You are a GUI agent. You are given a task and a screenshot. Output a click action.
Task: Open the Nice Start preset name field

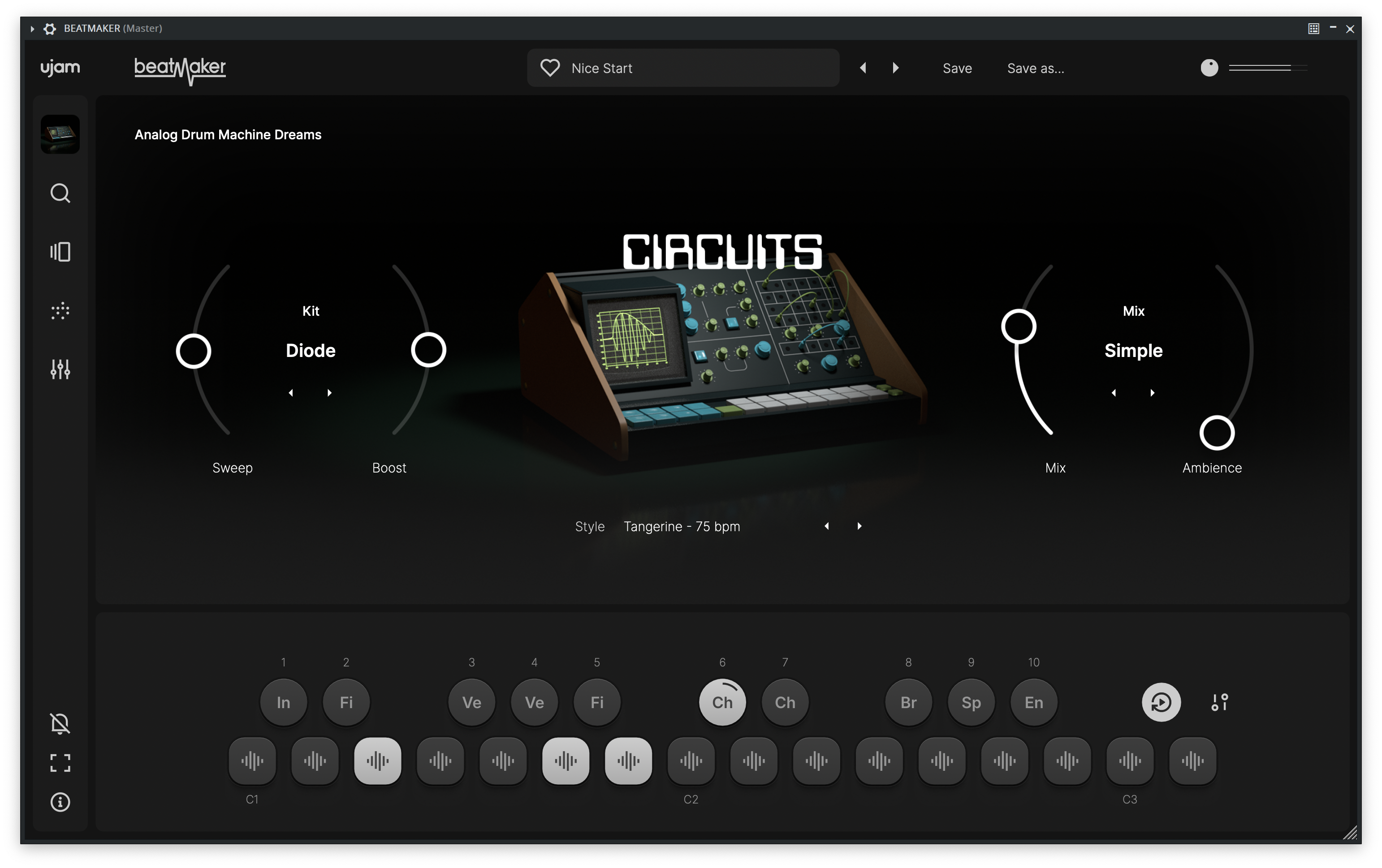(683, 68)
